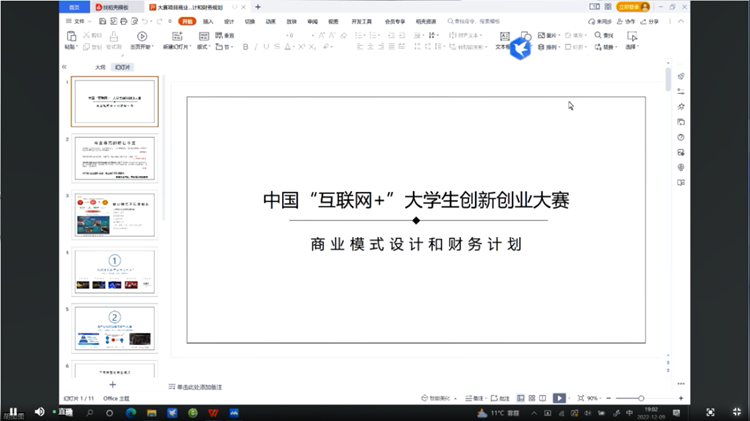Toggle Superscript formatting
The height and width of the screenshot is (421, 750).
302,47
